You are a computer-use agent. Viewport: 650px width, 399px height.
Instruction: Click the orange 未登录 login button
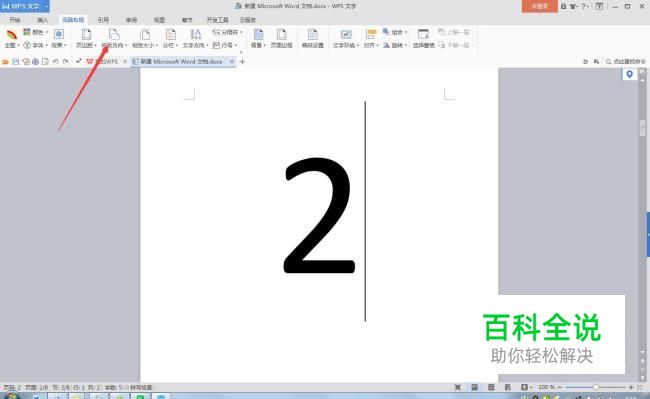[539, 6]
